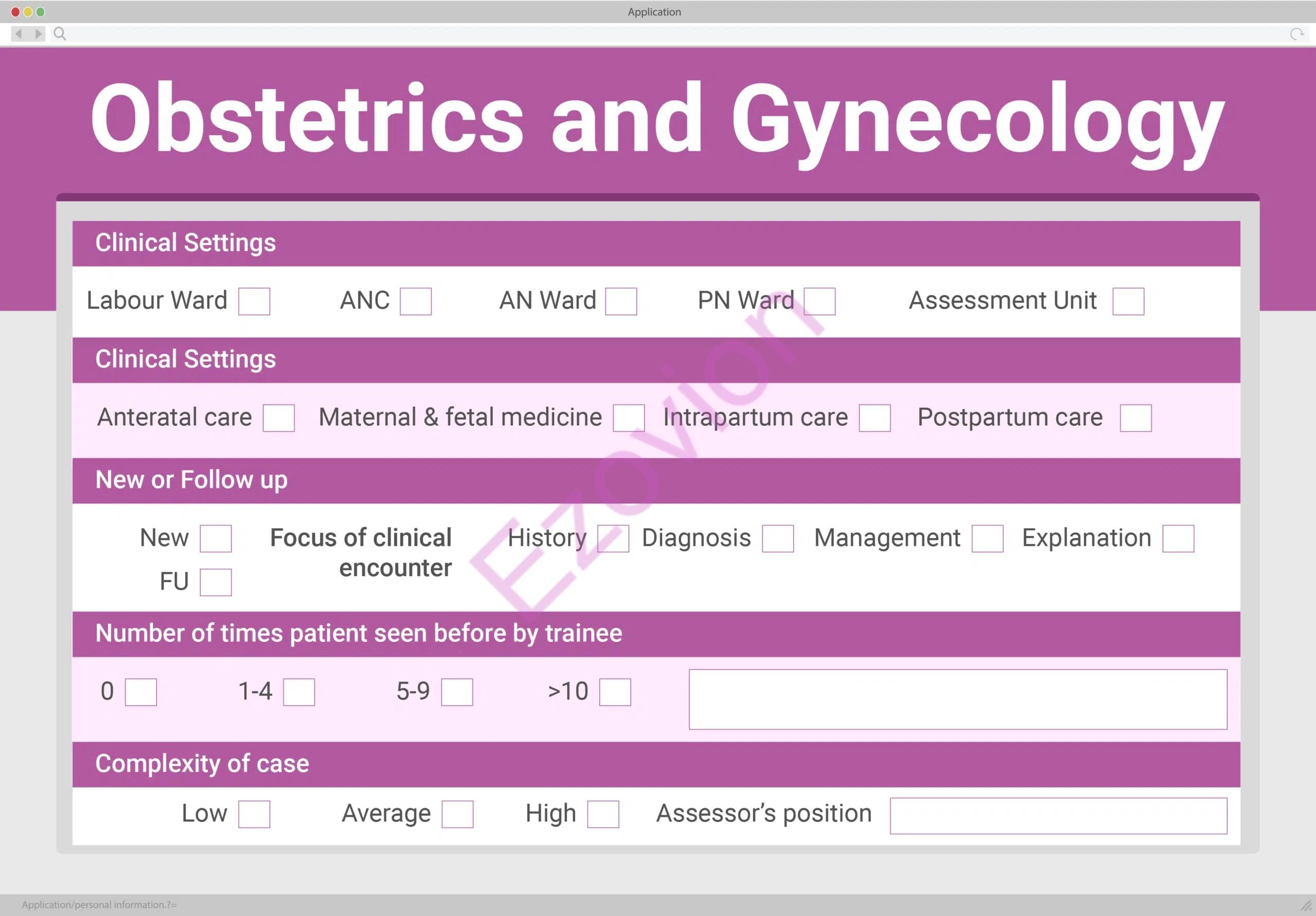Select the Assessment Unit checkbox
This screenshot has width=1316, height=916.
(x=1128, y=302)
